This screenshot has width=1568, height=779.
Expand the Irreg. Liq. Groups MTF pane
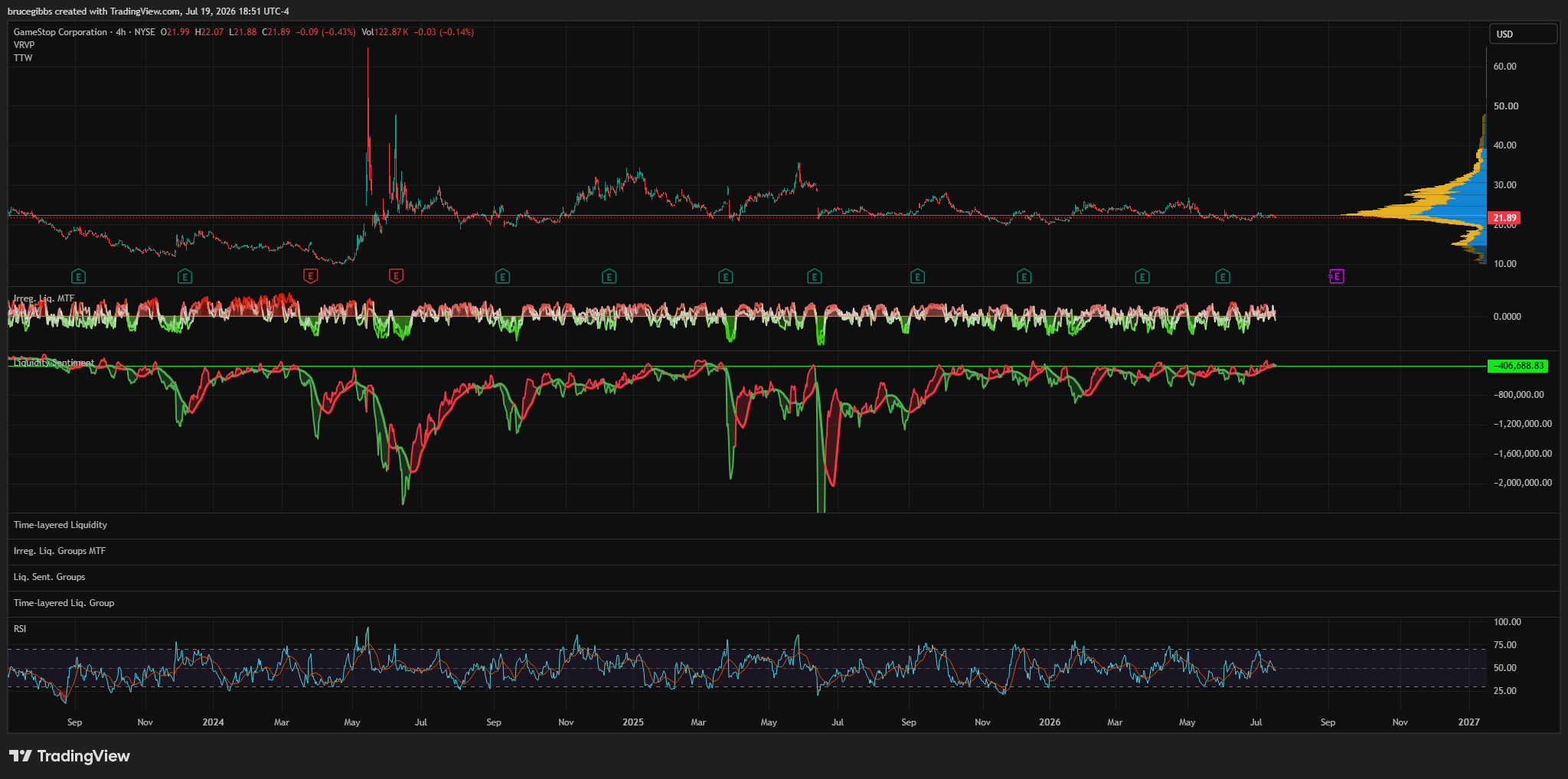pyautogui.click(x=60, y=551)
